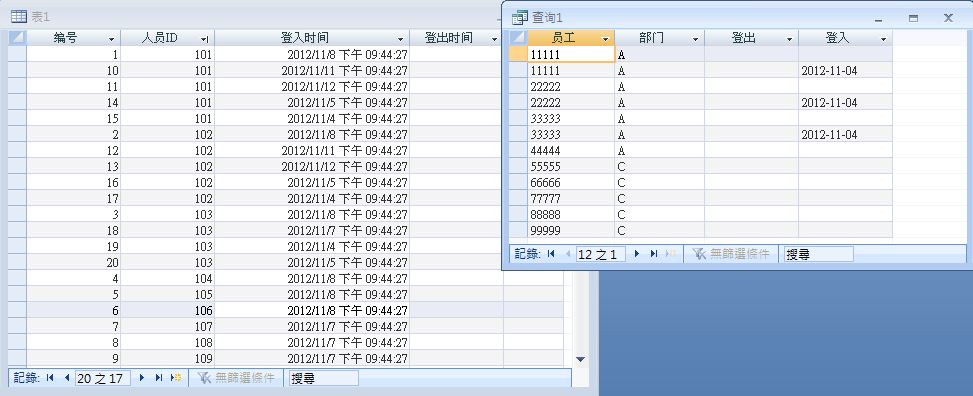Select the 查询1 window title bar

click(x=683, y=18)
